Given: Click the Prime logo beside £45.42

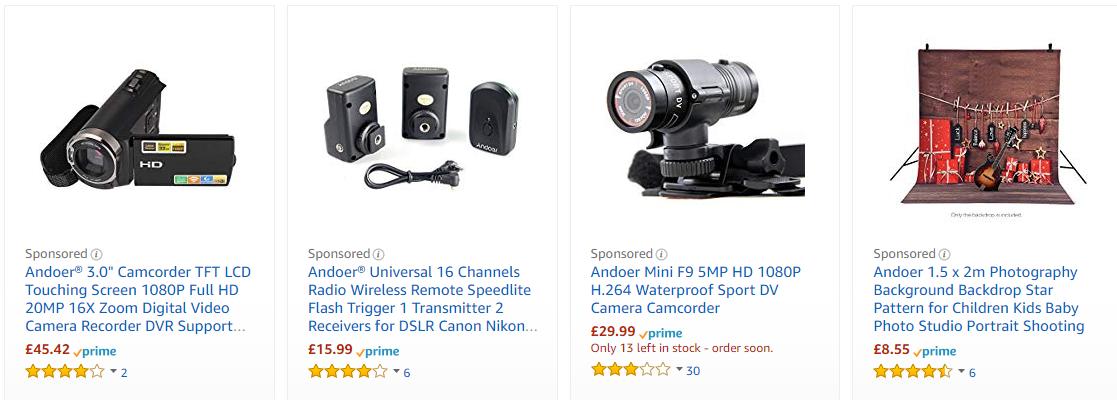Looking at the screenshot, I should (x=95, y=351).
